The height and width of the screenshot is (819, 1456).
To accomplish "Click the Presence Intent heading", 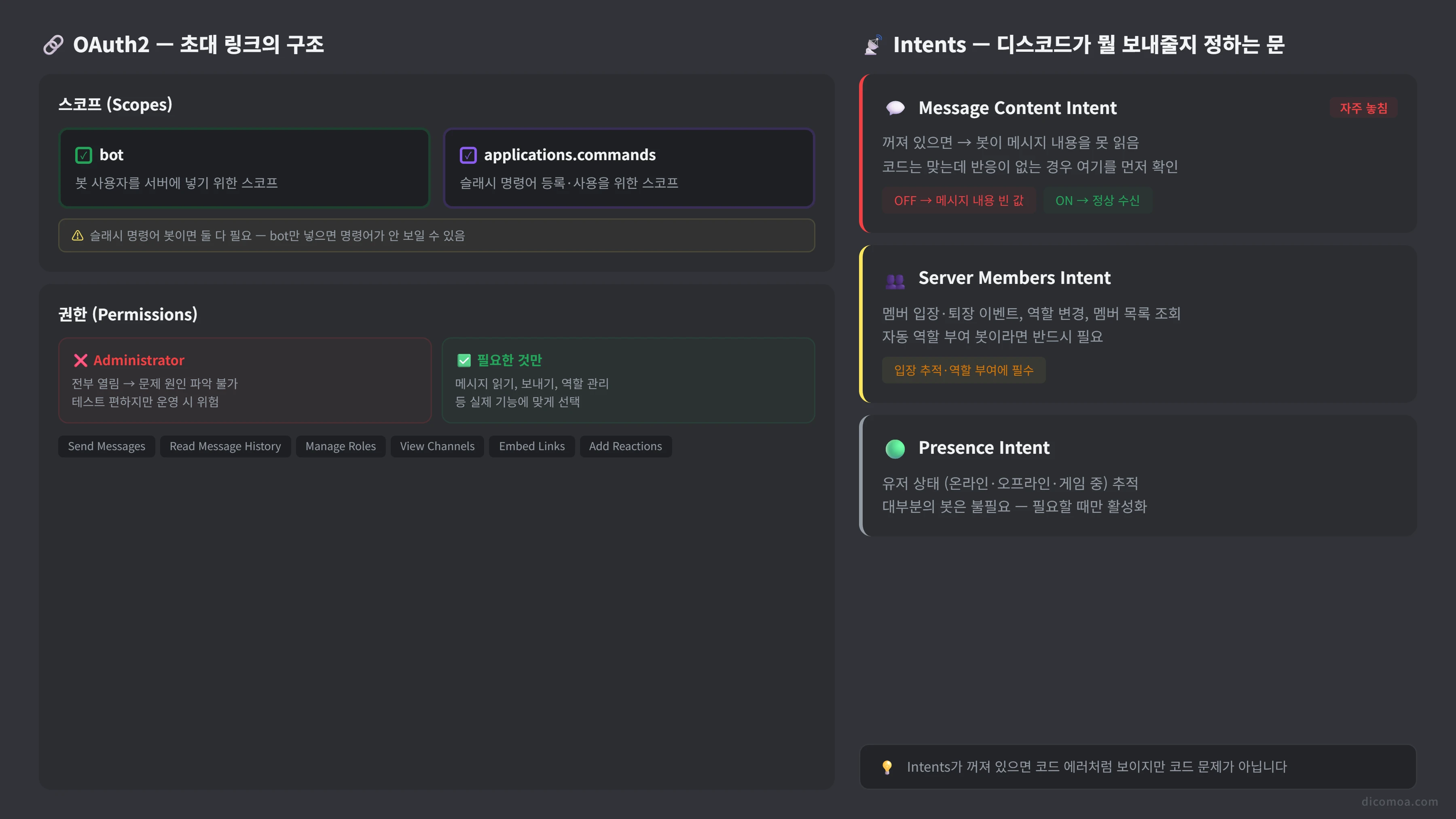I will [984, 448].
